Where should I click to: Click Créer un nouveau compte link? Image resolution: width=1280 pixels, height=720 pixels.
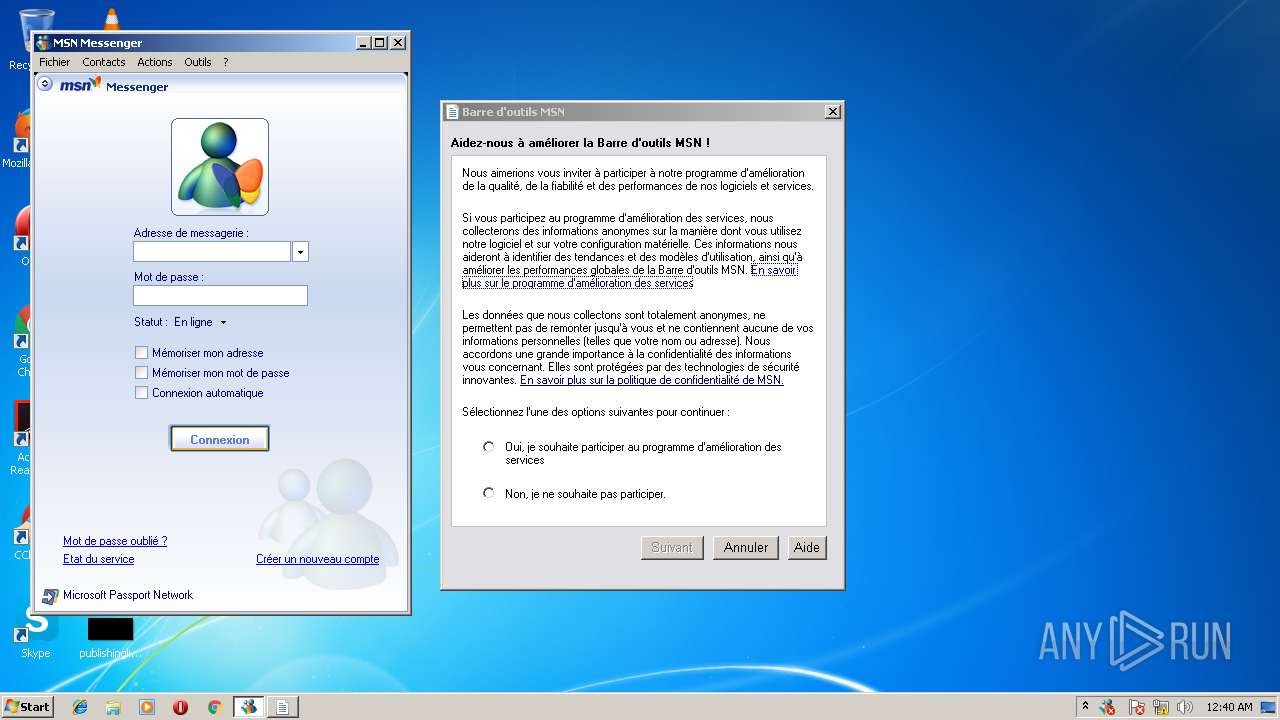[x=318, y=559]
